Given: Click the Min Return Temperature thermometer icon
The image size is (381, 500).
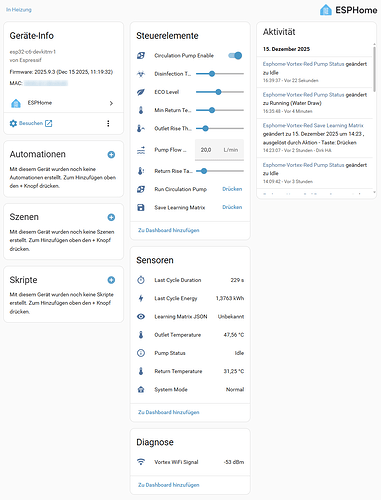Looking at the screenshot, I should tap(141, 110).
